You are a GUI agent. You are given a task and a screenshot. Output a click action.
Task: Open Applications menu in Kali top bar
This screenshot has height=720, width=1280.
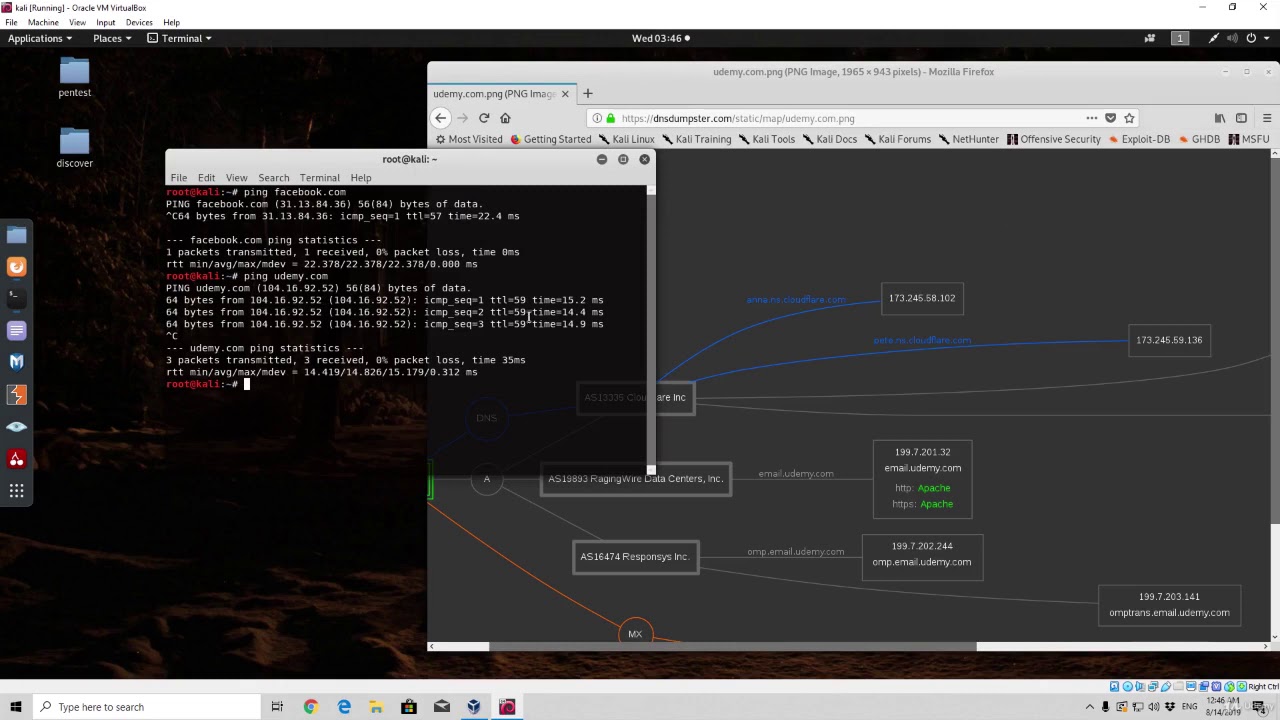click(40, 38)
